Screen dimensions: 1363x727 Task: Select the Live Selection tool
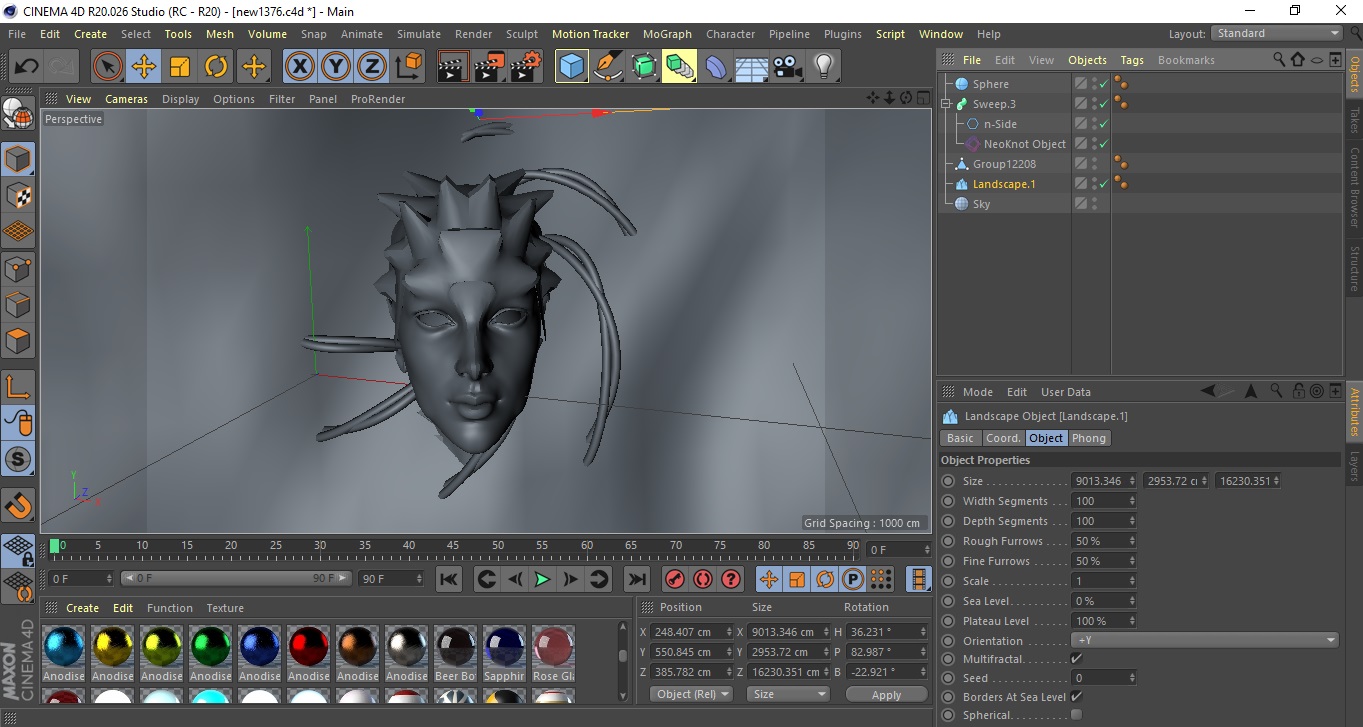tap(108, 67)
